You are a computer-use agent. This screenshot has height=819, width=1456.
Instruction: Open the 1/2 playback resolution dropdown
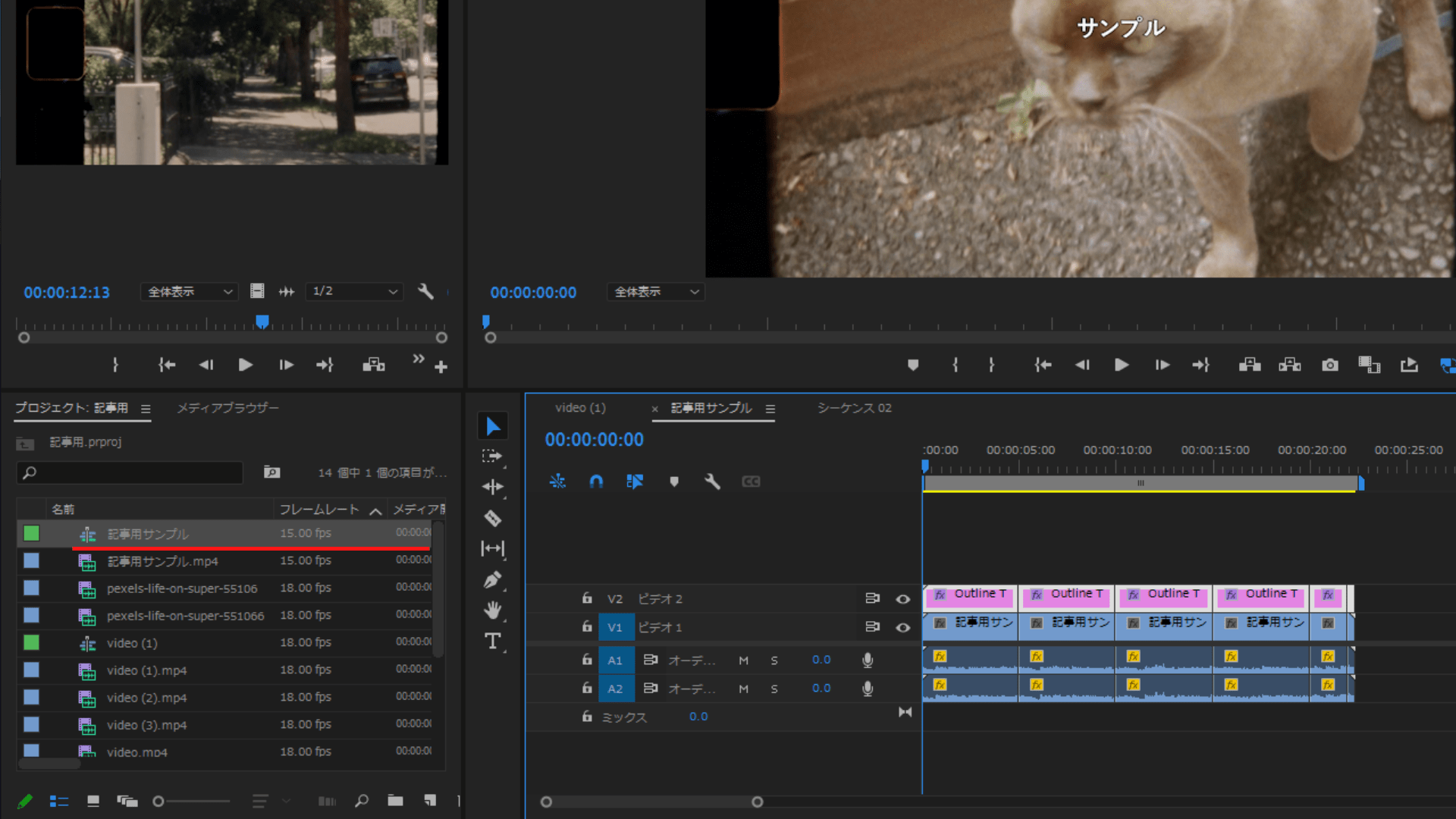pos(354,292)
